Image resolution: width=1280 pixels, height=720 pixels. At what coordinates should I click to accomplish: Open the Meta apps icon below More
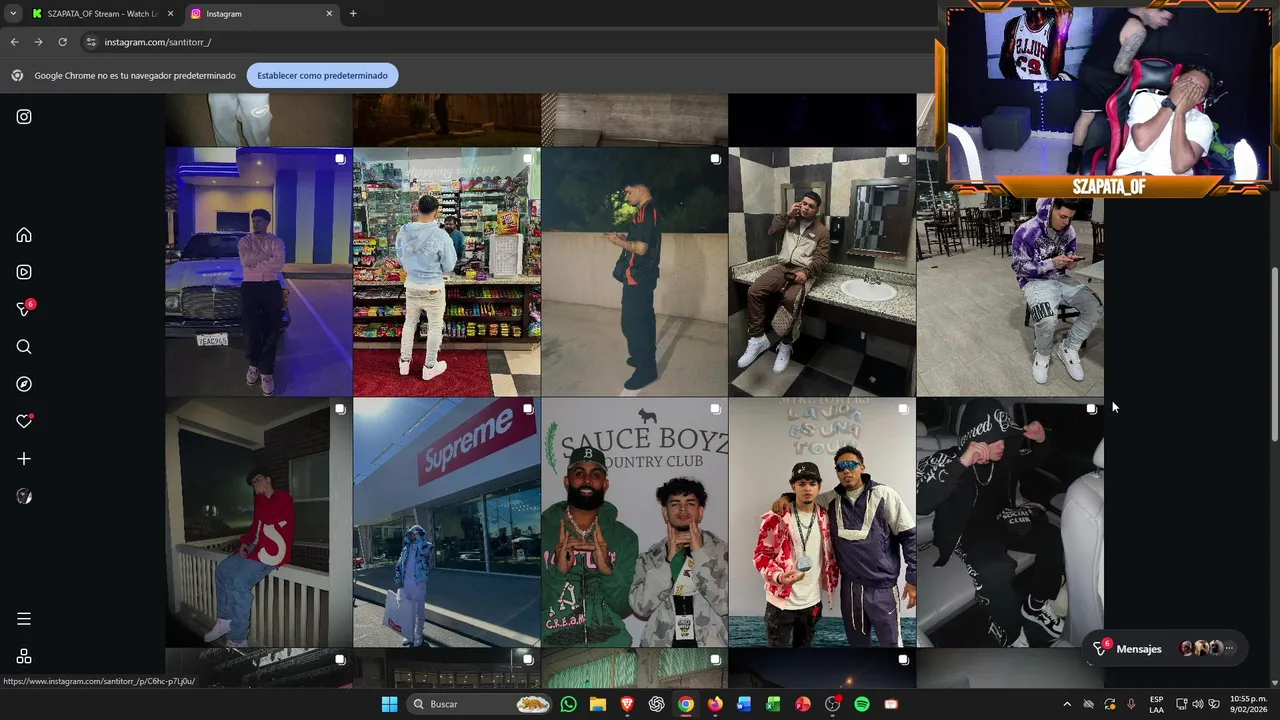click(24, 657)
